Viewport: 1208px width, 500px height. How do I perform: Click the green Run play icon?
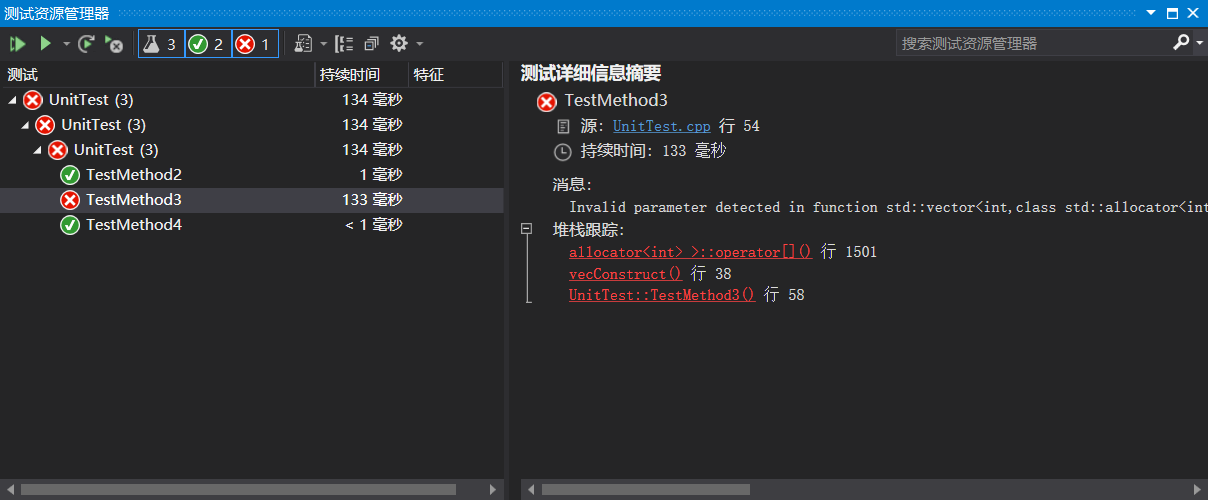tap(45, 44)
